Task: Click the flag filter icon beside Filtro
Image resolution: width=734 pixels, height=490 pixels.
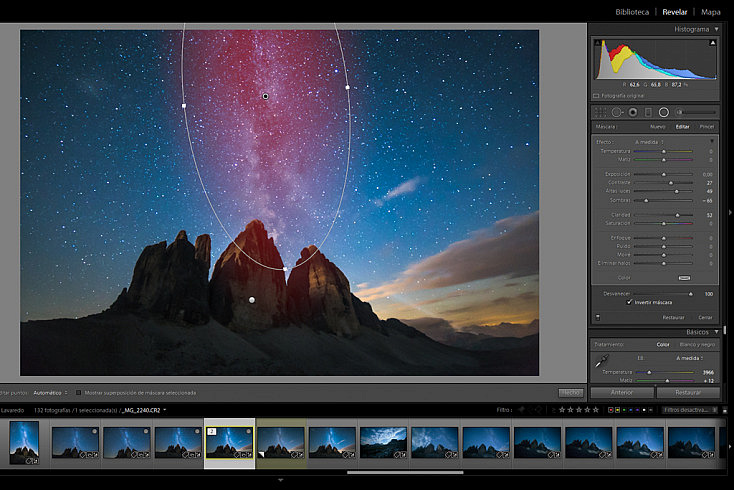Action: [x=521, y=410]
